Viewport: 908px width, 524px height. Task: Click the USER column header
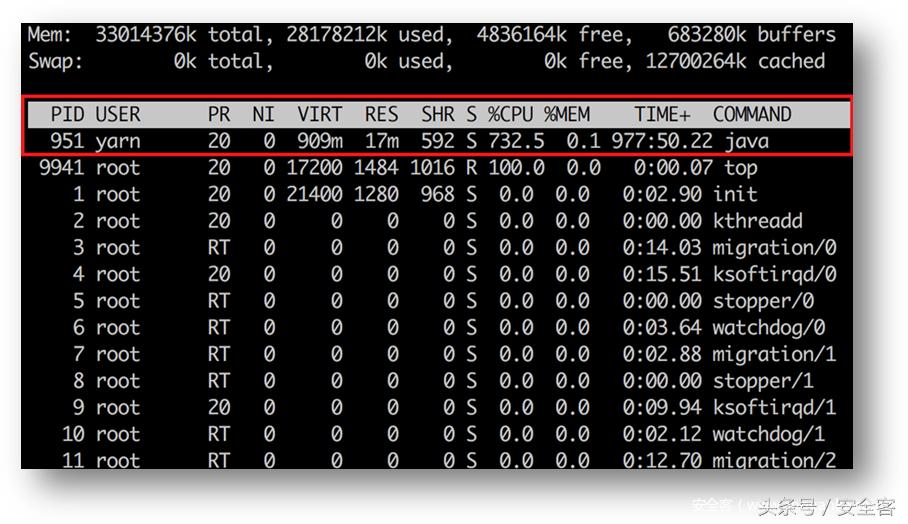[x=118, y=114]
